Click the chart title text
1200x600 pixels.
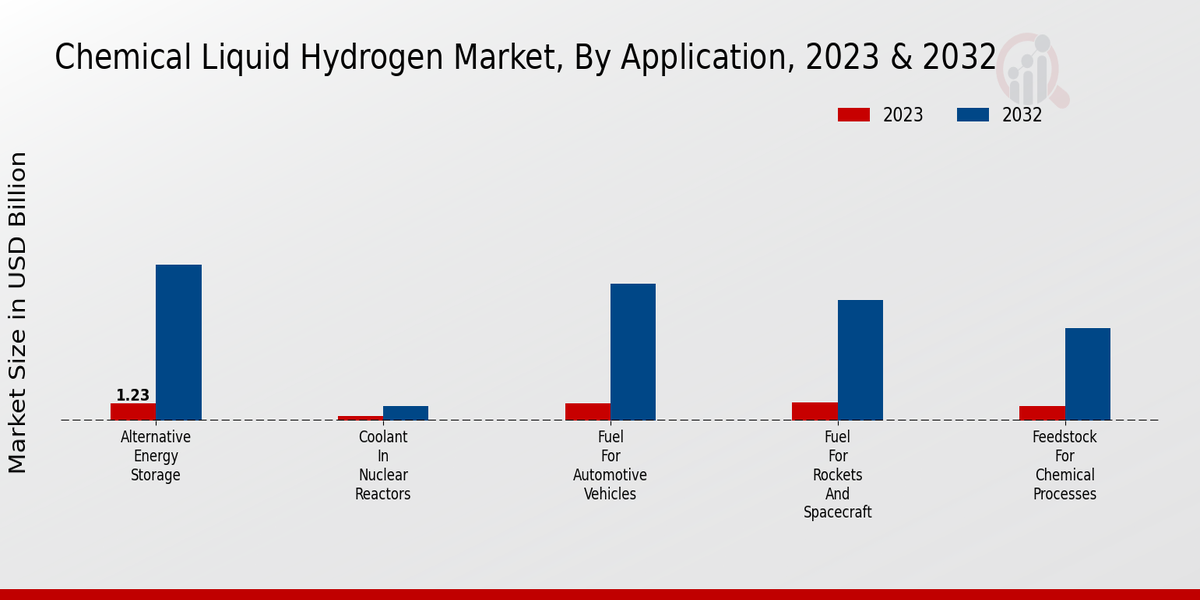525,58
